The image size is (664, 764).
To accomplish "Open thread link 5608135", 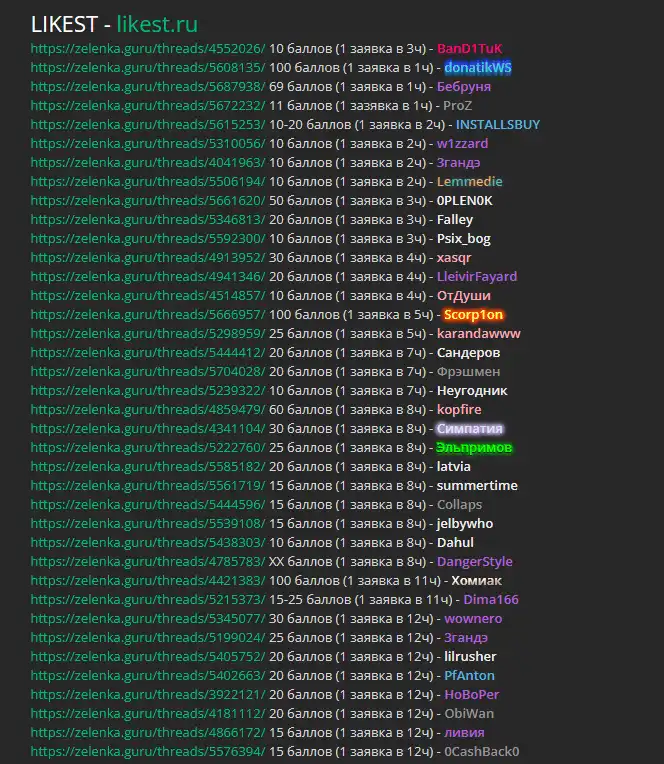I will click(x=148, y=68).
